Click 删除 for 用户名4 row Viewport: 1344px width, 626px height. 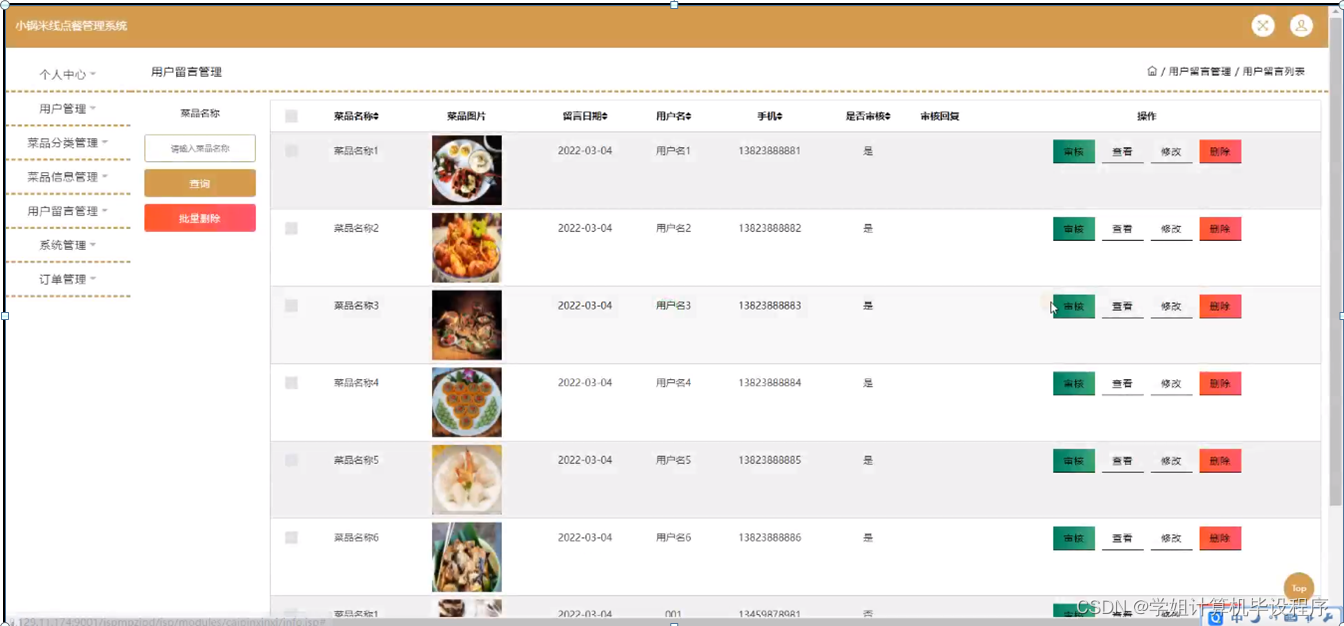[x=1220, y=383]
